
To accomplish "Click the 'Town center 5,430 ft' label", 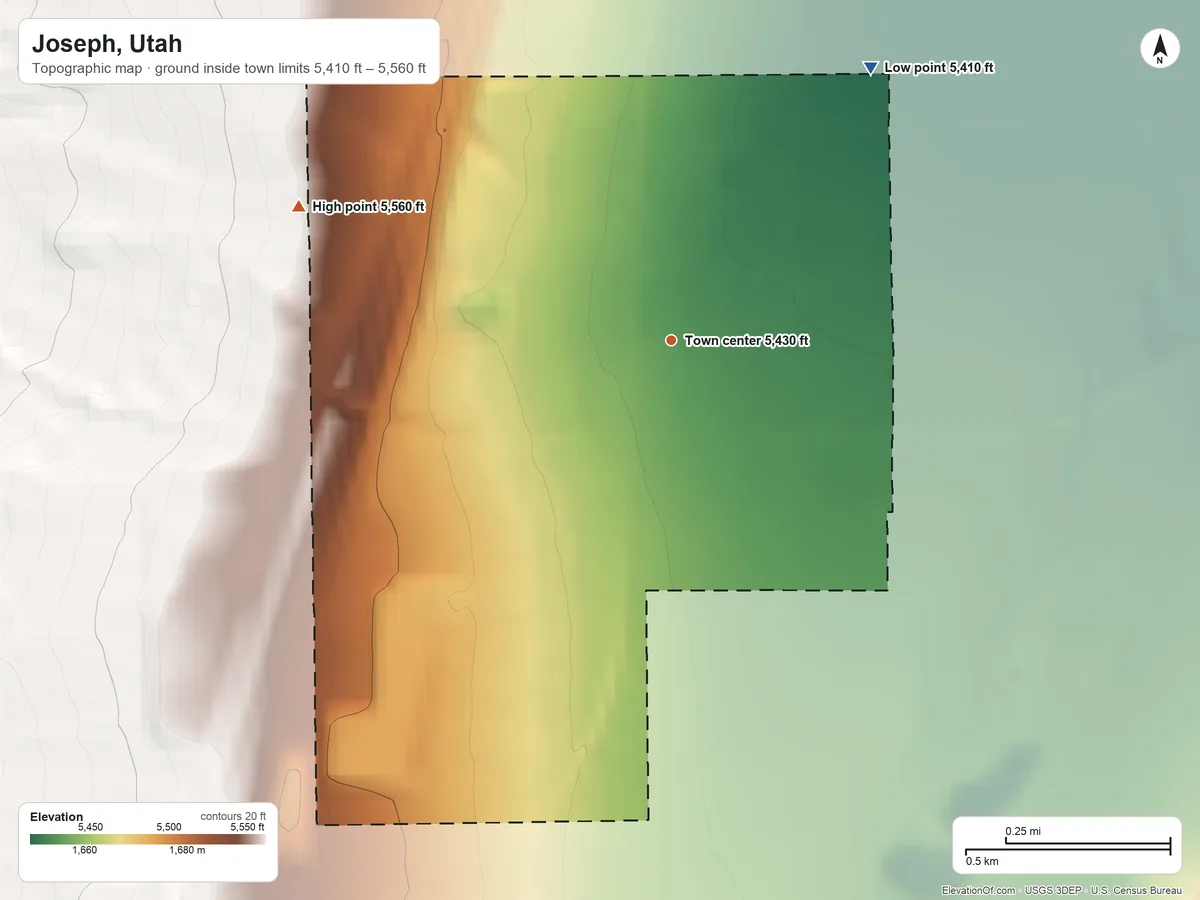I will pos(747,341).
